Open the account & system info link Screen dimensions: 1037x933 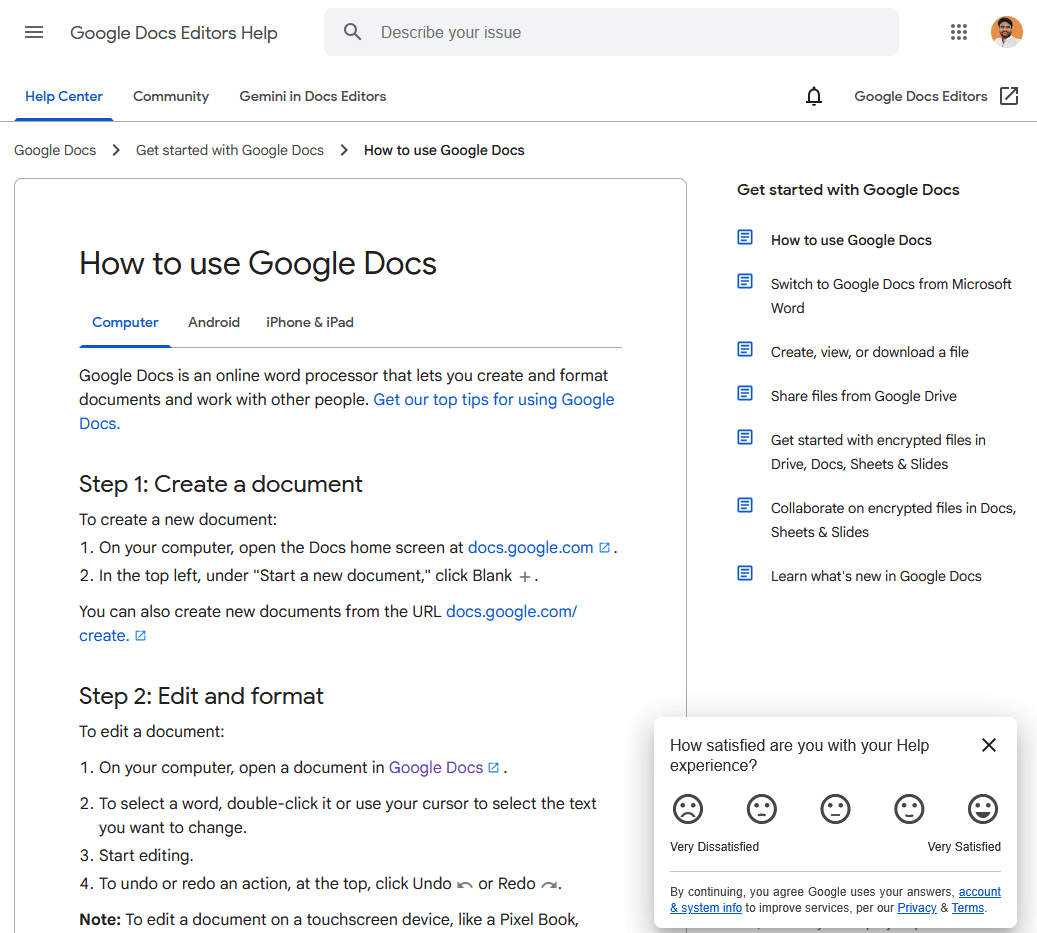[x=979, y=892]
